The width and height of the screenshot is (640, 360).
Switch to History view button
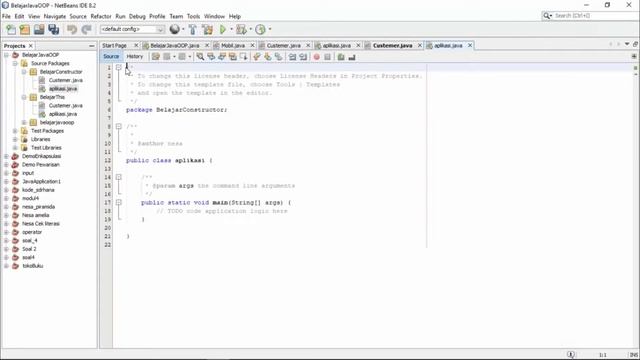(x=135, y=56)
